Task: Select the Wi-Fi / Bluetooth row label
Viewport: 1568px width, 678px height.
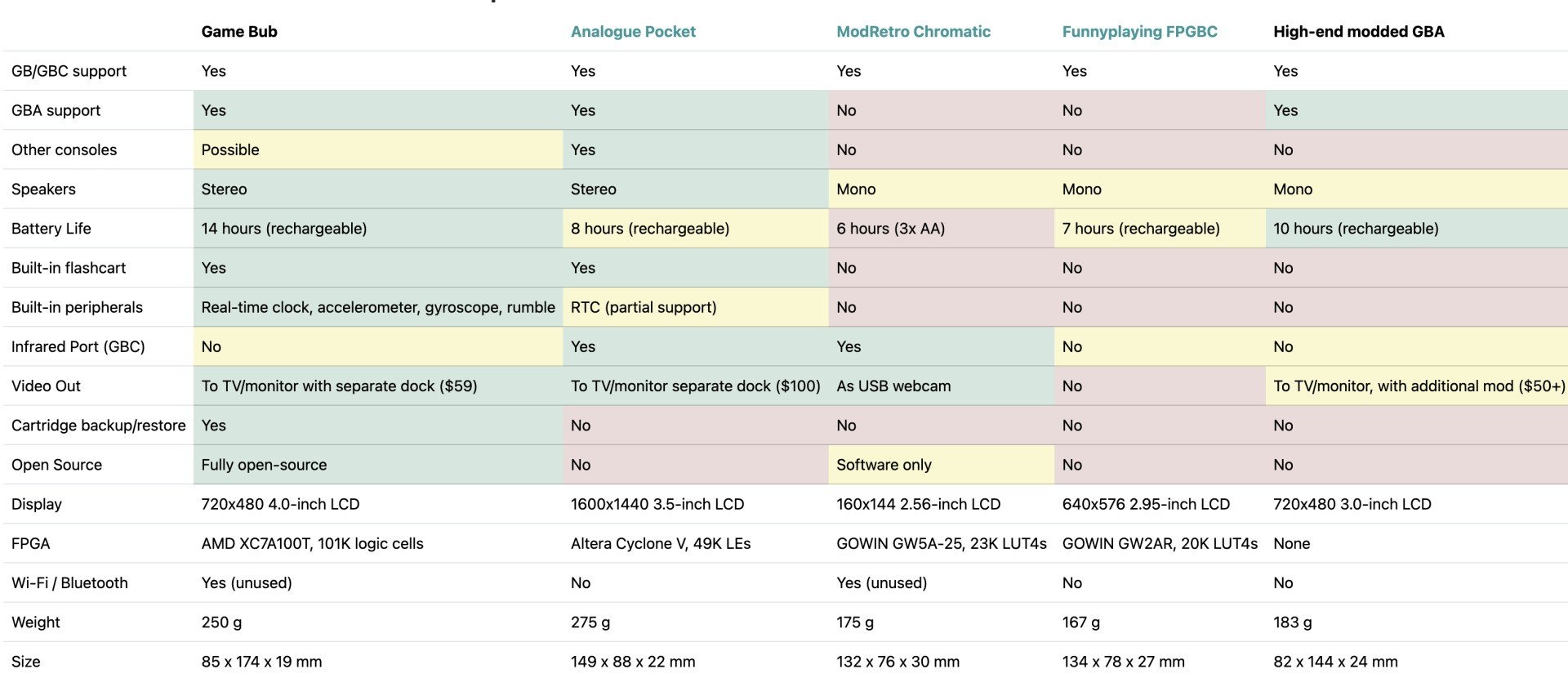Action: click(69, 582)
